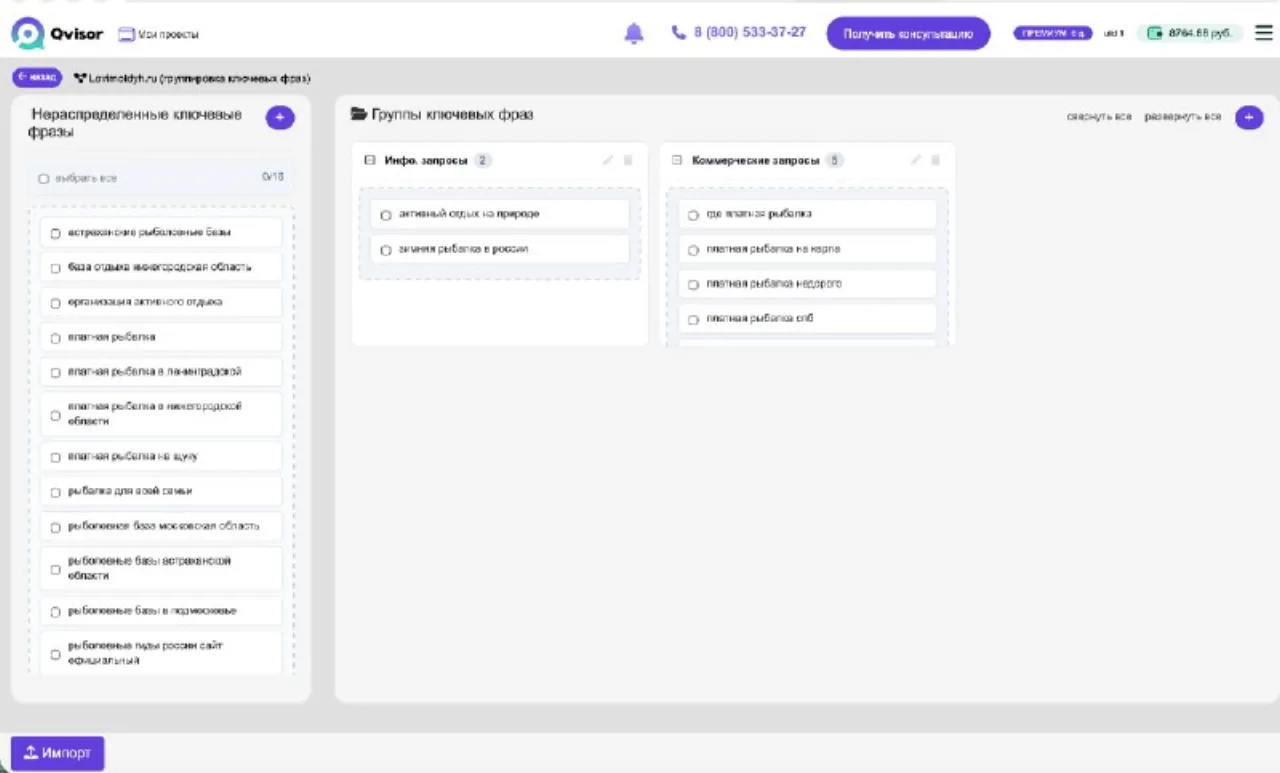
Task: Check астраханские рыболовные базы phrase
Action: 56,233
